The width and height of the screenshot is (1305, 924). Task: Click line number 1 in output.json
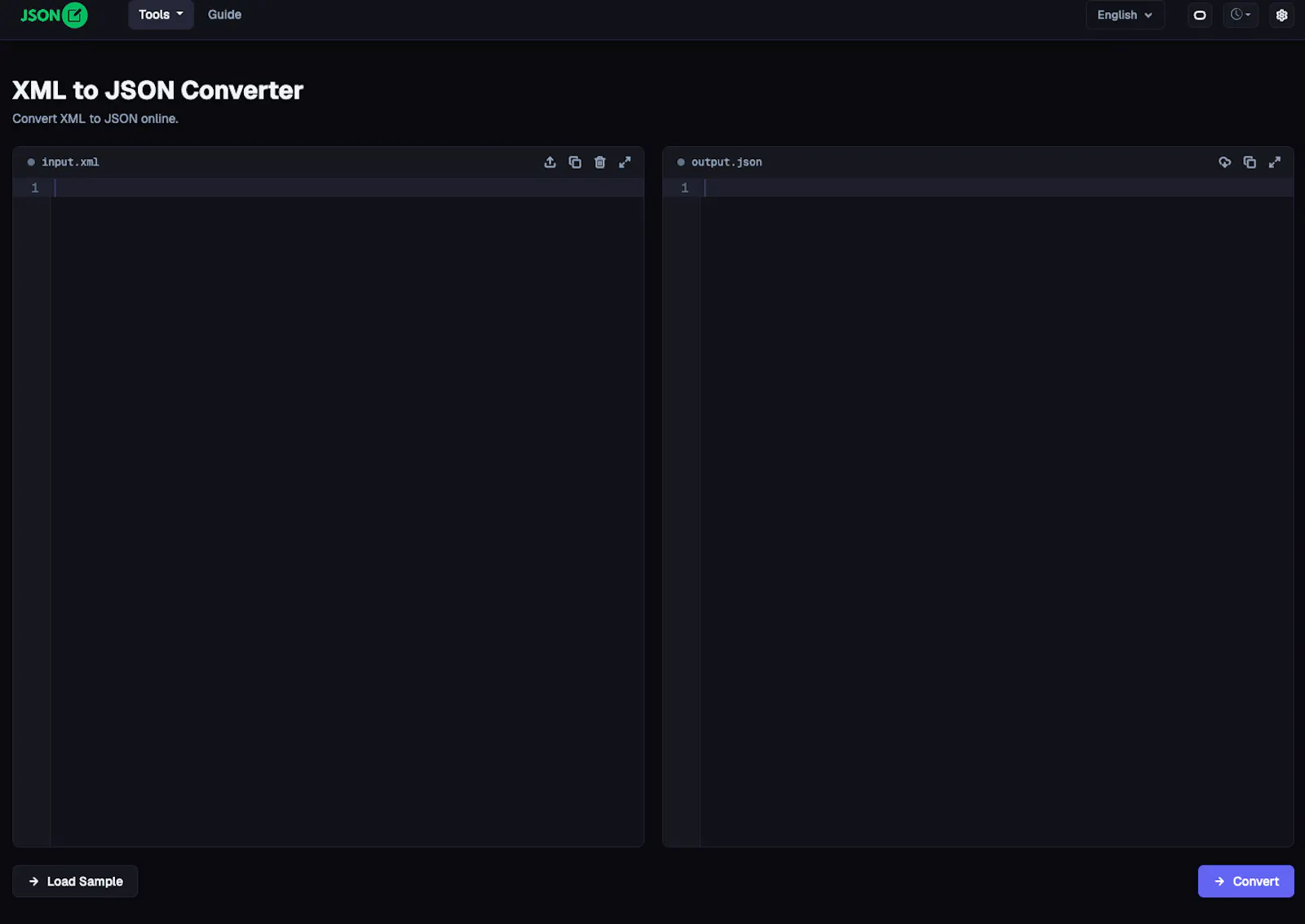point(684,188)
